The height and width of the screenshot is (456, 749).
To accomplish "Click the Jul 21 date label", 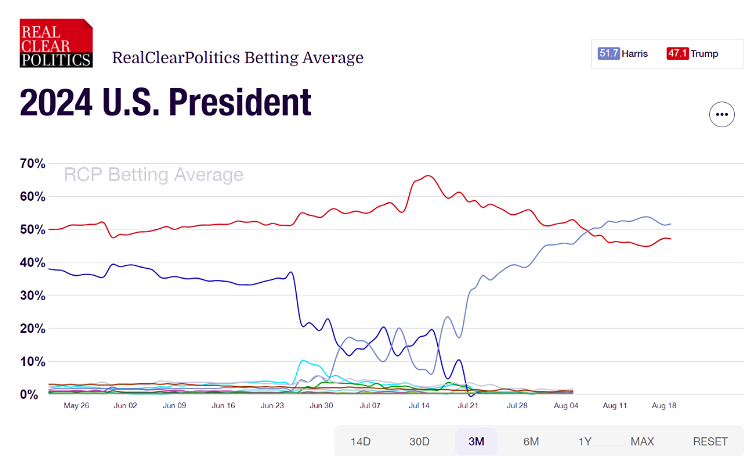I will point(467,406).
